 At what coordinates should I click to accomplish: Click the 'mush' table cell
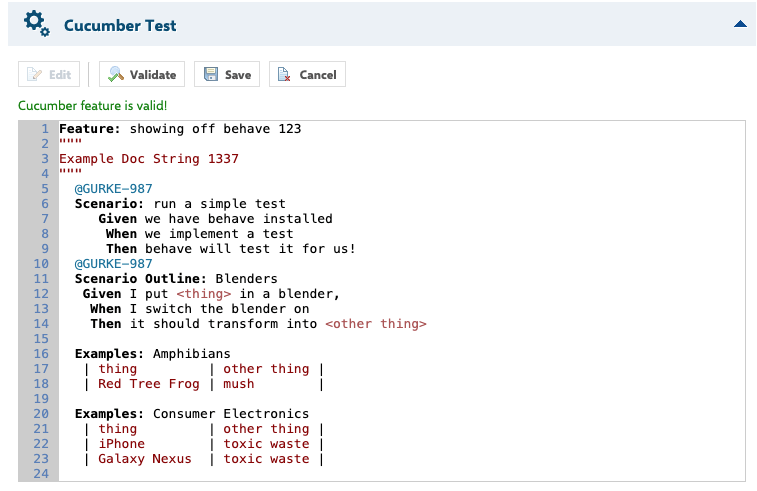click(x=238, y=384)
